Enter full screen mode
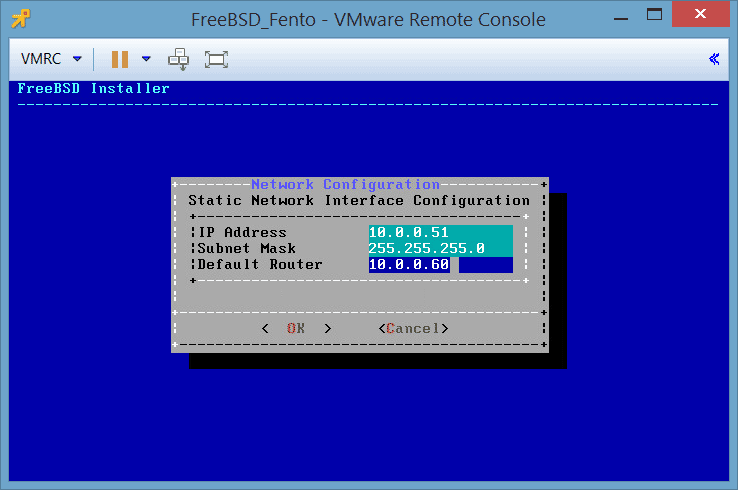The width and height of the screenshot is (738, 490). (x=216, y=59)
